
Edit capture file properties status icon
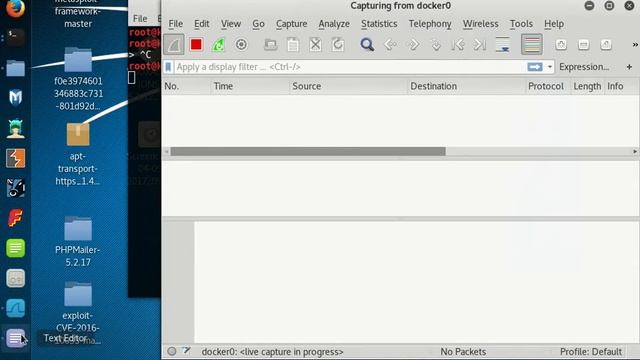pyautogui.click(x=187, y=351)
